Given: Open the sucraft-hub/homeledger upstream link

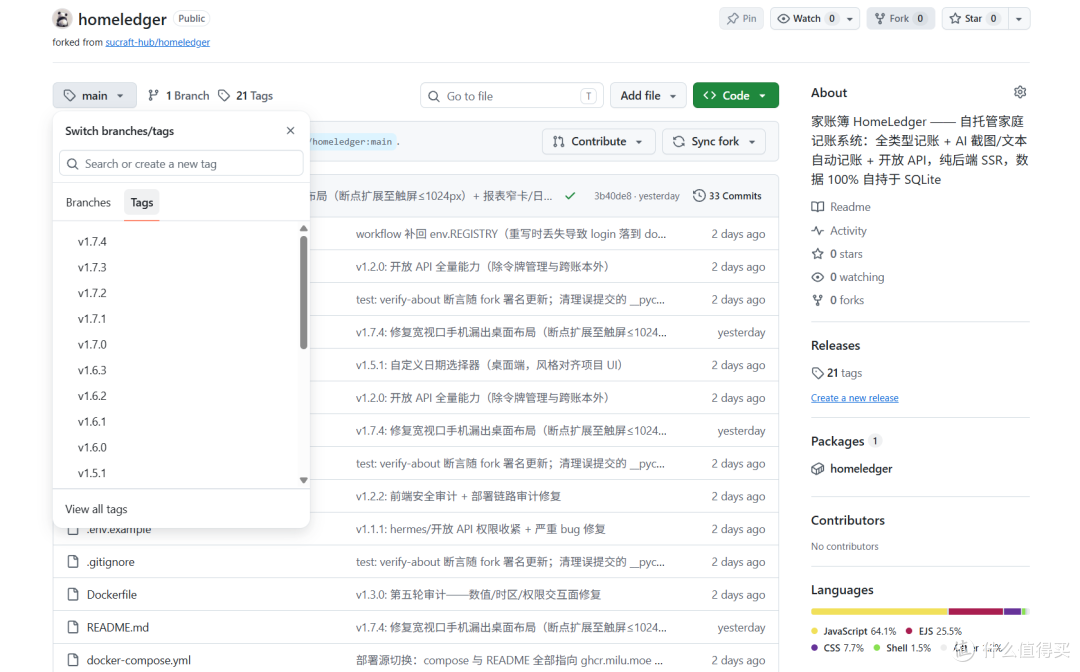Looking at the screenshot, I should pos(158,42).
